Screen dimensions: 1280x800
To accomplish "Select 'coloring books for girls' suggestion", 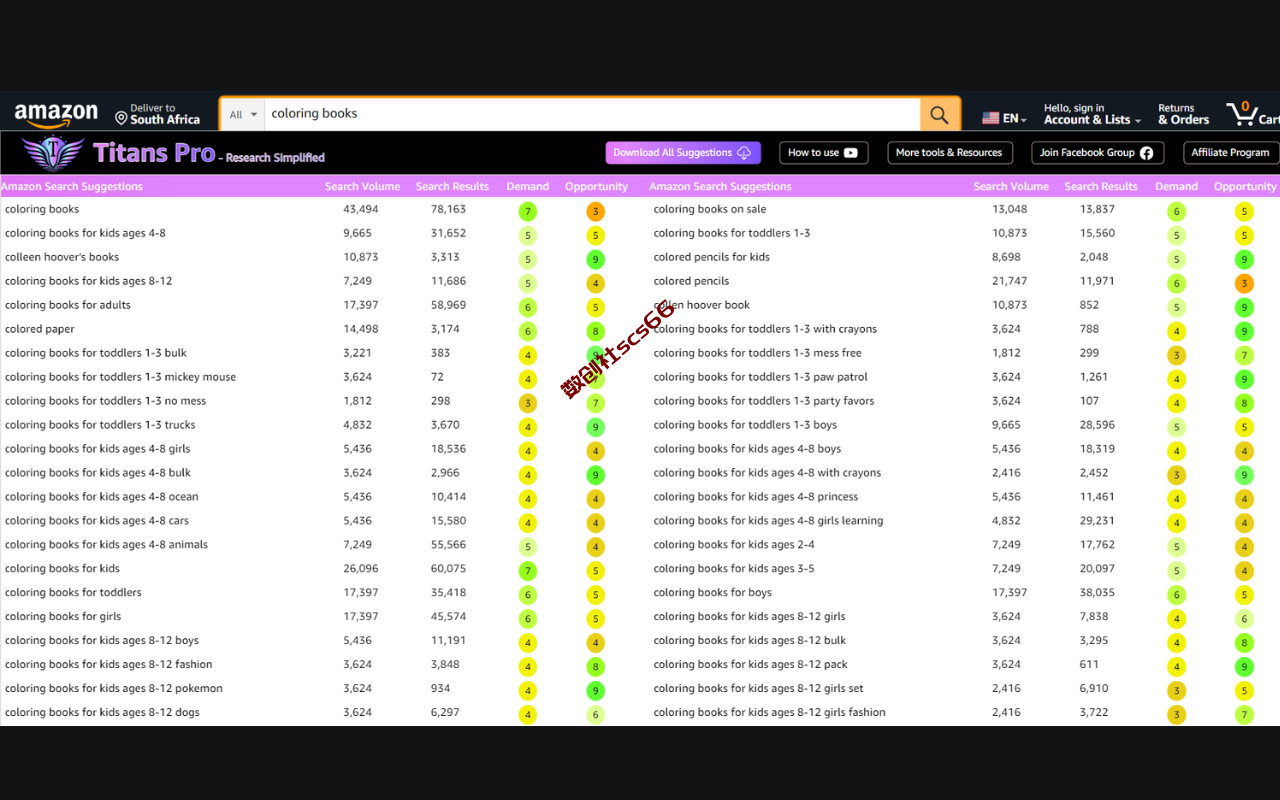I will (x=63, y=617).
